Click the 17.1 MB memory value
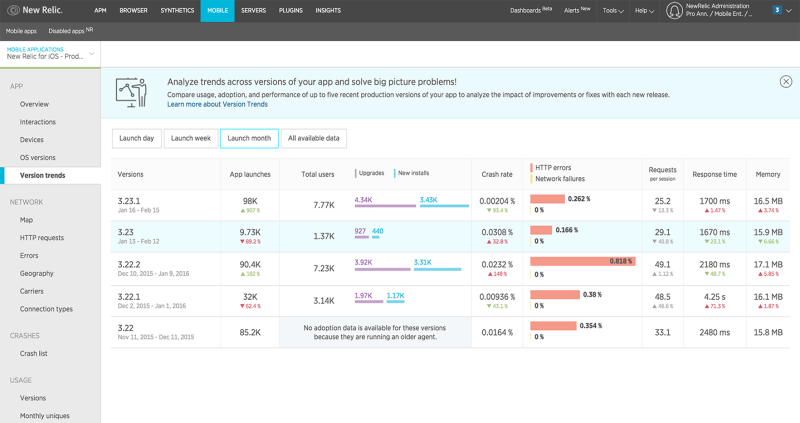This screenshot has width=800, height=423. coord(768,264)
